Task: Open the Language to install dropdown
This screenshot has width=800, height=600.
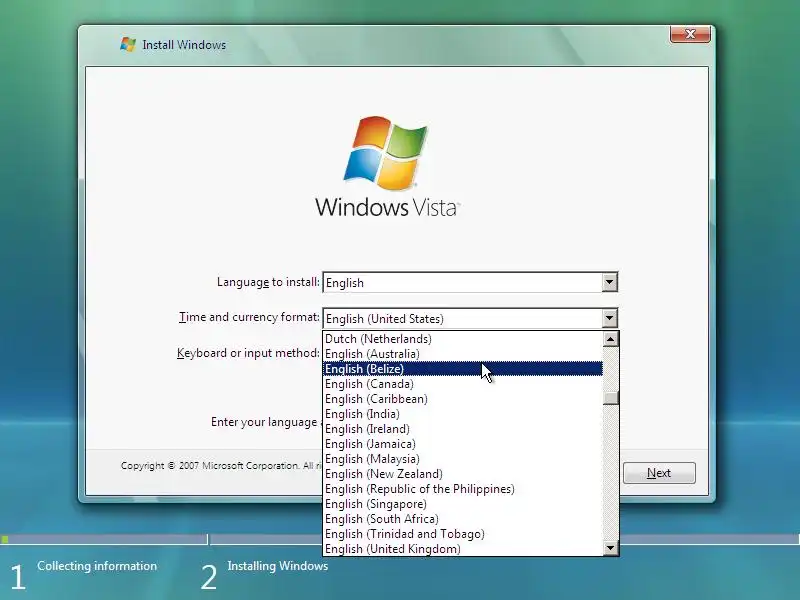Action: (470, 282)
